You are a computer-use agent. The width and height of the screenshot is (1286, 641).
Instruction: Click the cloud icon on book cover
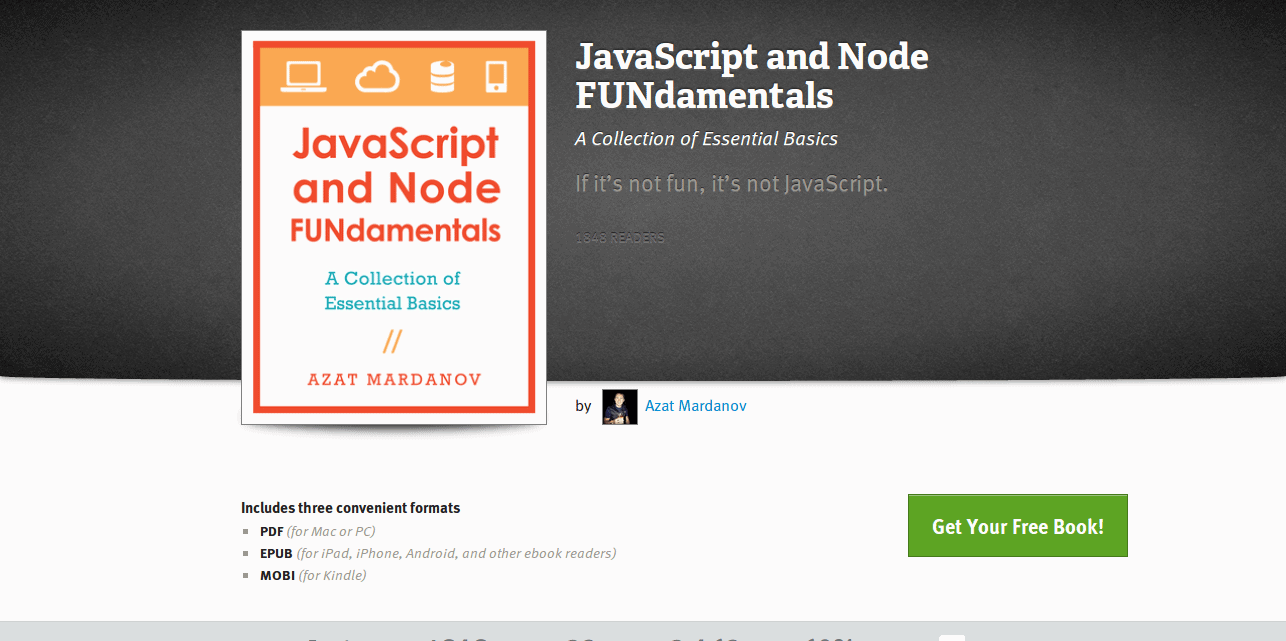click(377, 76)
